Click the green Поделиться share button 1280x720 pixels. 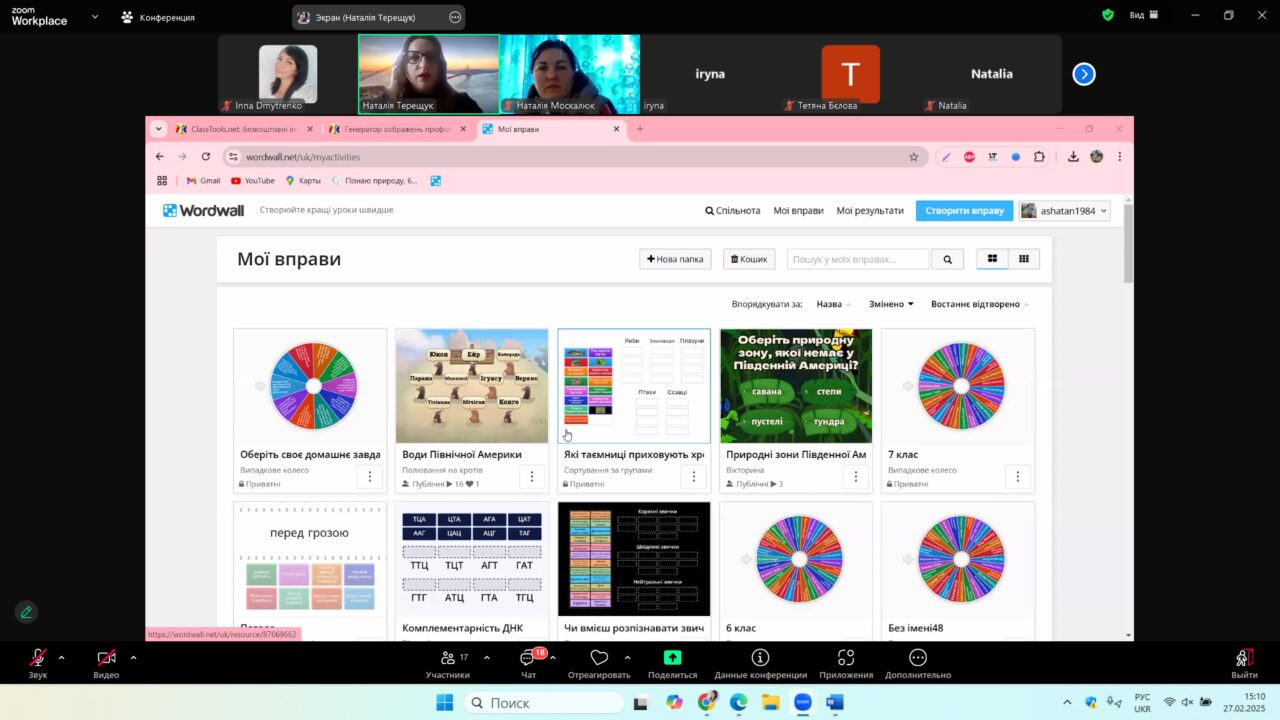(673, 663)
